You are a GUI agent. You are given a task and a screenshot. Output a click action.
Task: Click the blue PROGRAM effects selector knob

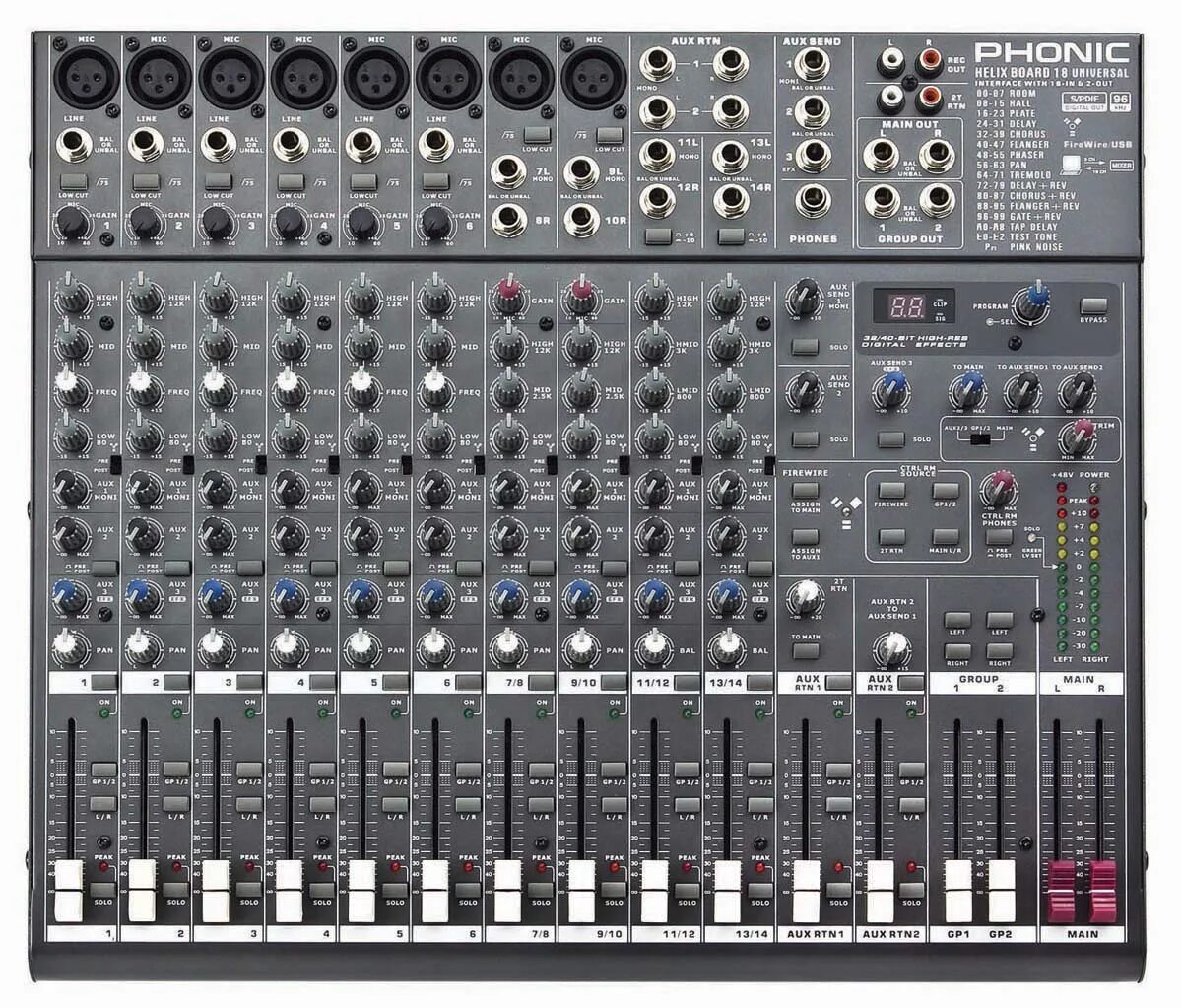click(1035, 302)
